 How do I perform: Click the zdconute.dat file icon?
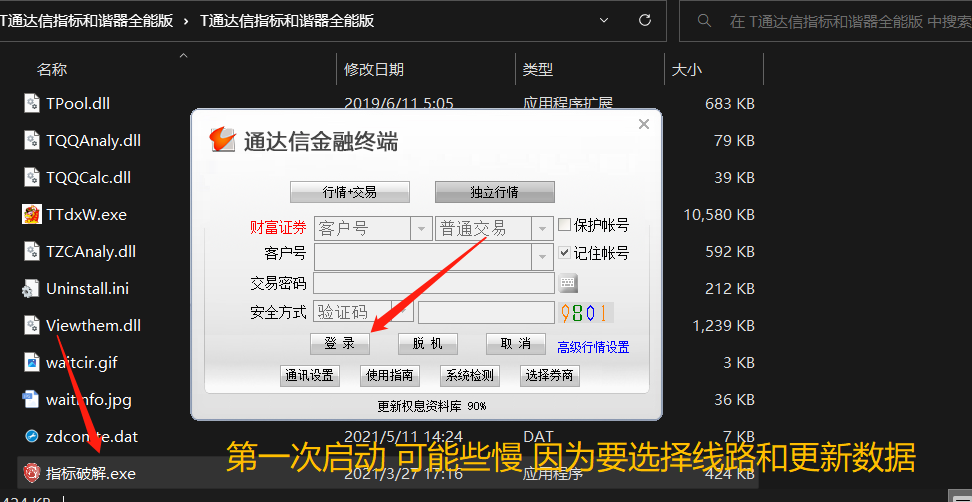coord(32,437)
